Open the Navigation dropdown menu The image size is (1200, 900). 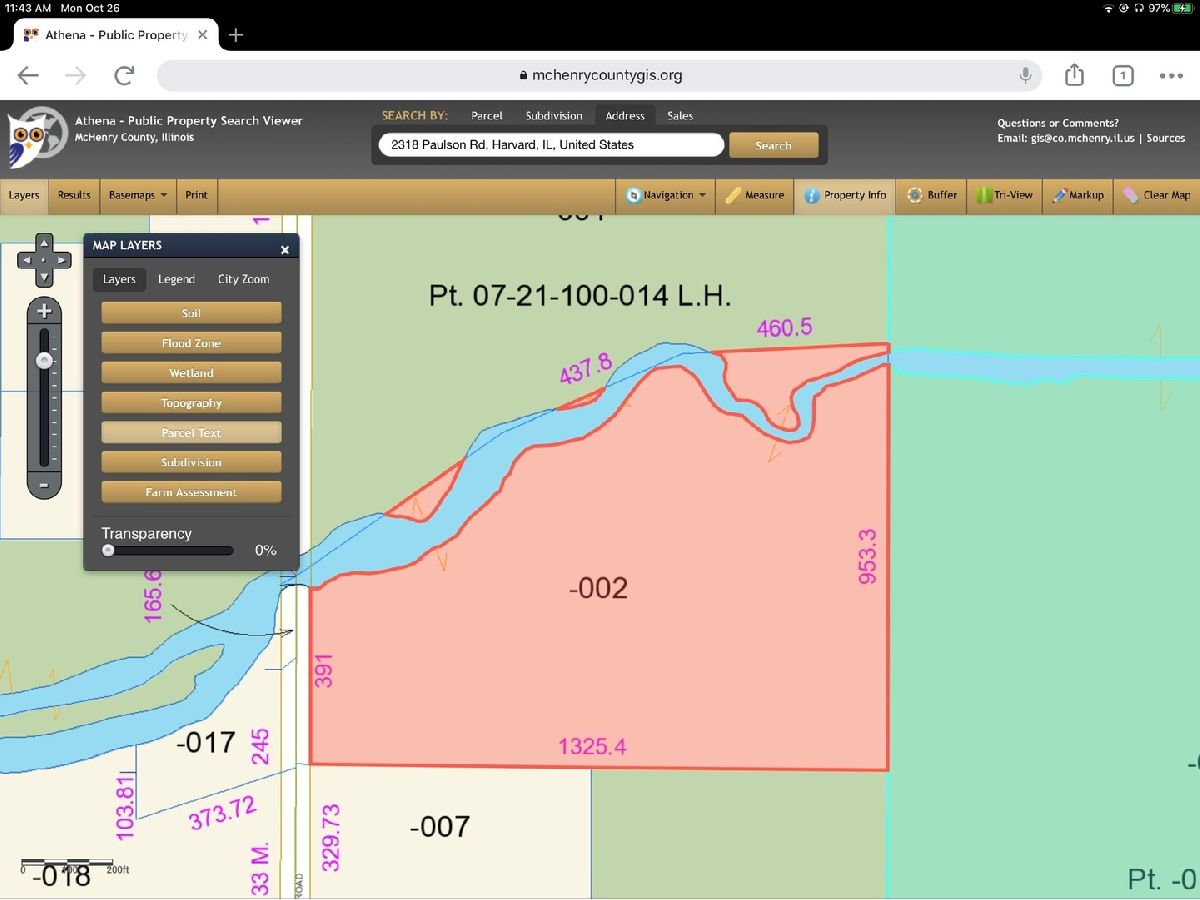[x=667, y=195]
